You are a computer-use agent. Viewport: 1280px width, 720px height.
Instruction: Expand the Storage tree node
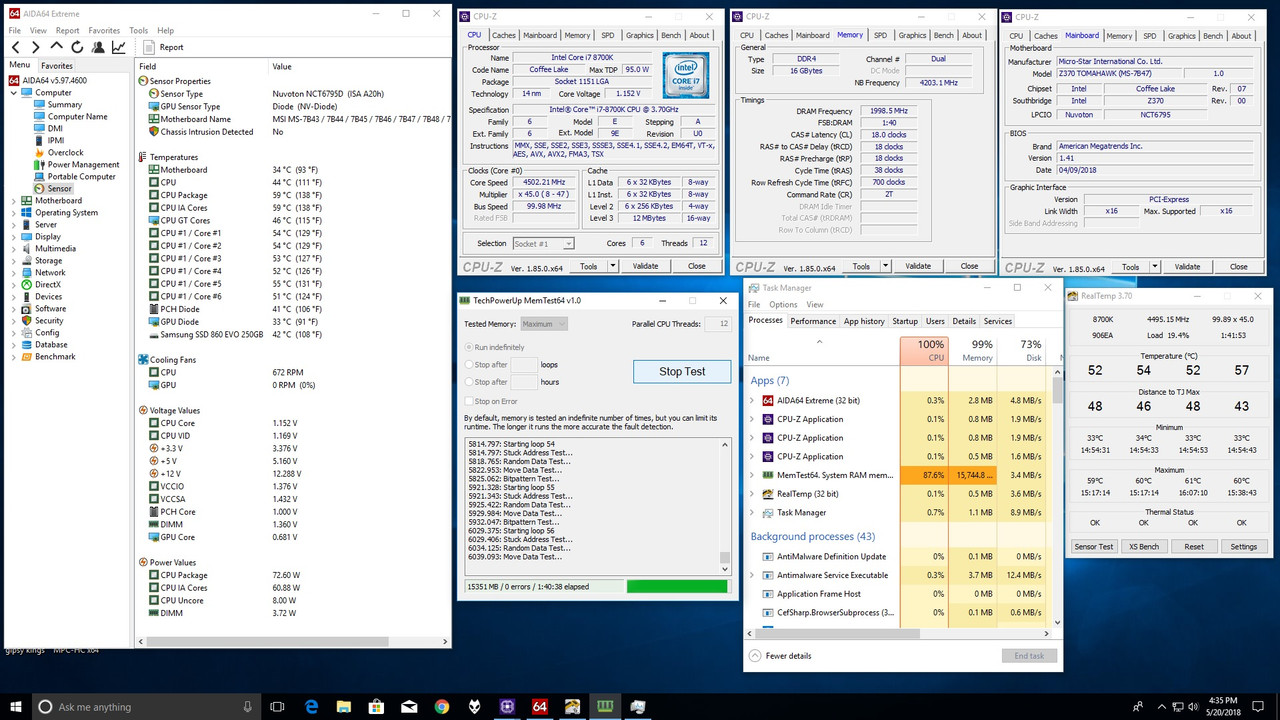pyautogui.click(x=14, y=261)
